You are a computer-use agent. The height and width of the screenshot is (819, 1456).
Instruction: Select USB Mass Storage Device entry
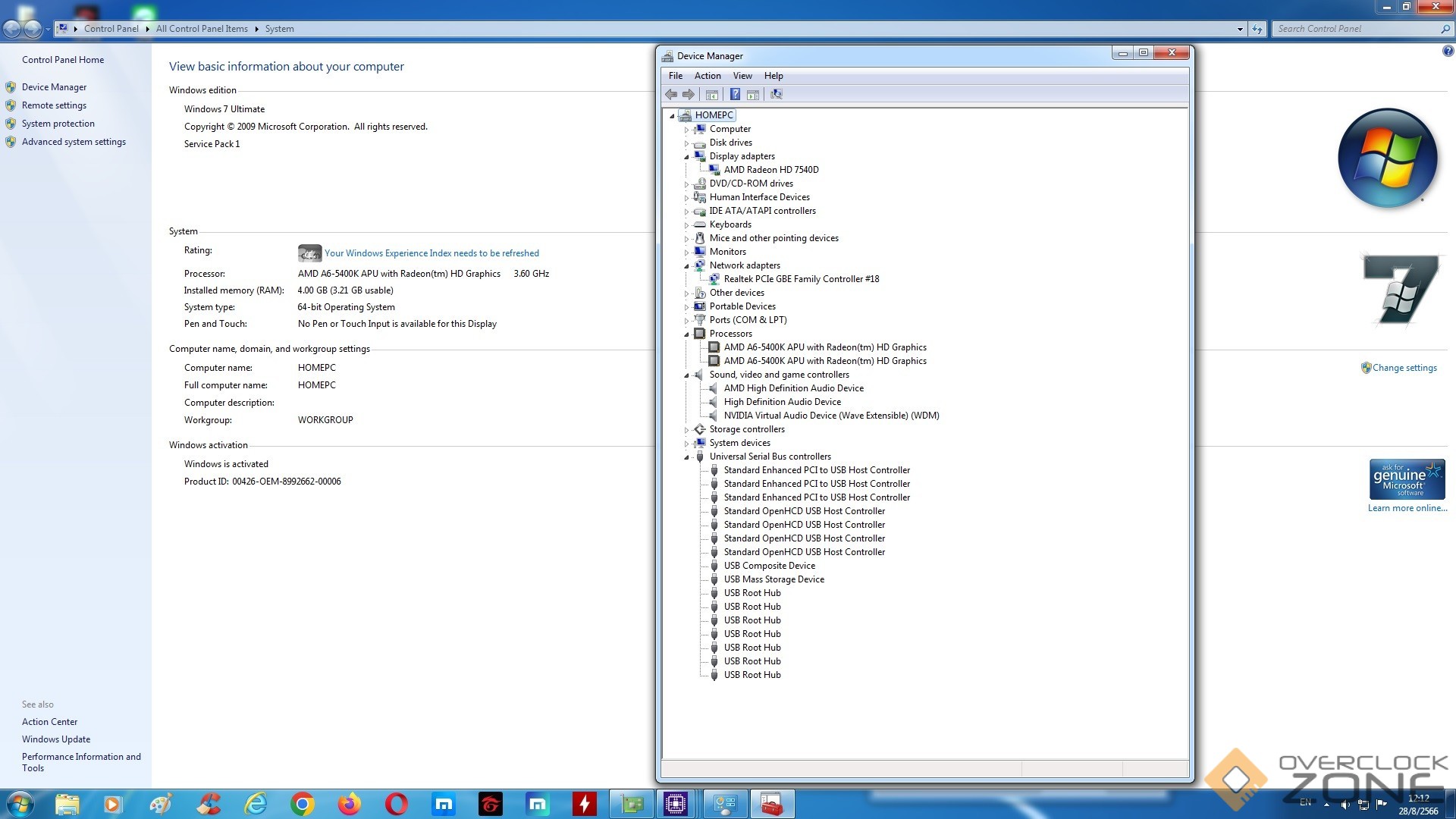pos(773,579)
